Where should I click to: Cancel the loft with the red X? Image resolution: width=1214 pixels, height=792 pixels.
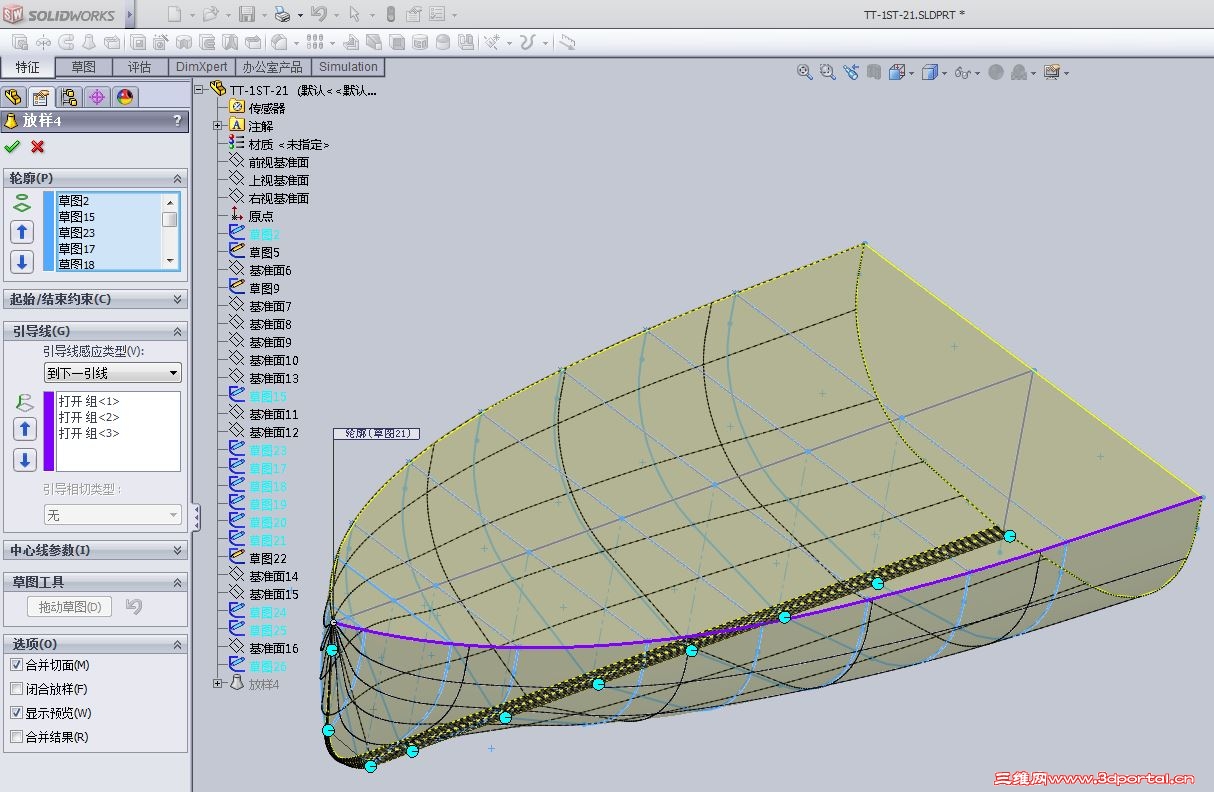pos(38,147)
